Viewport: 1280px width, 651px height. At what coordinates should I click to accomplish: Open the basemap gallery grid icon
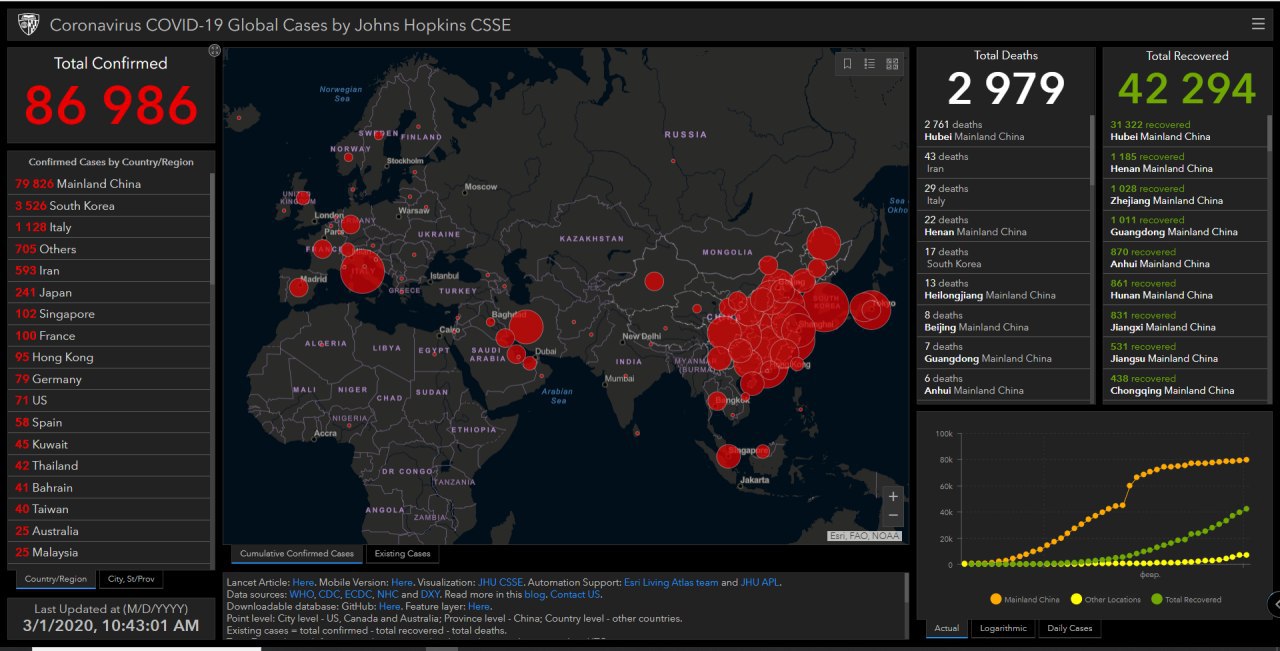point(892,64)
